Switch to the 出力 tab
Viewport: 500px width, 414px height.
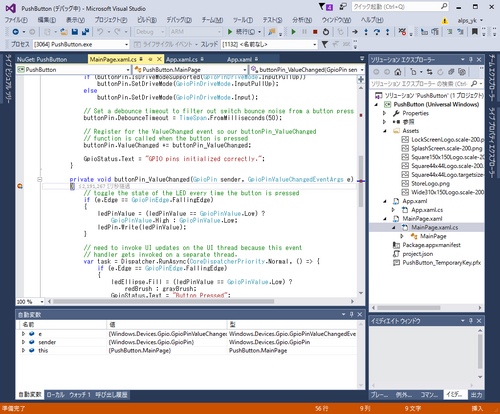[476, 395]
